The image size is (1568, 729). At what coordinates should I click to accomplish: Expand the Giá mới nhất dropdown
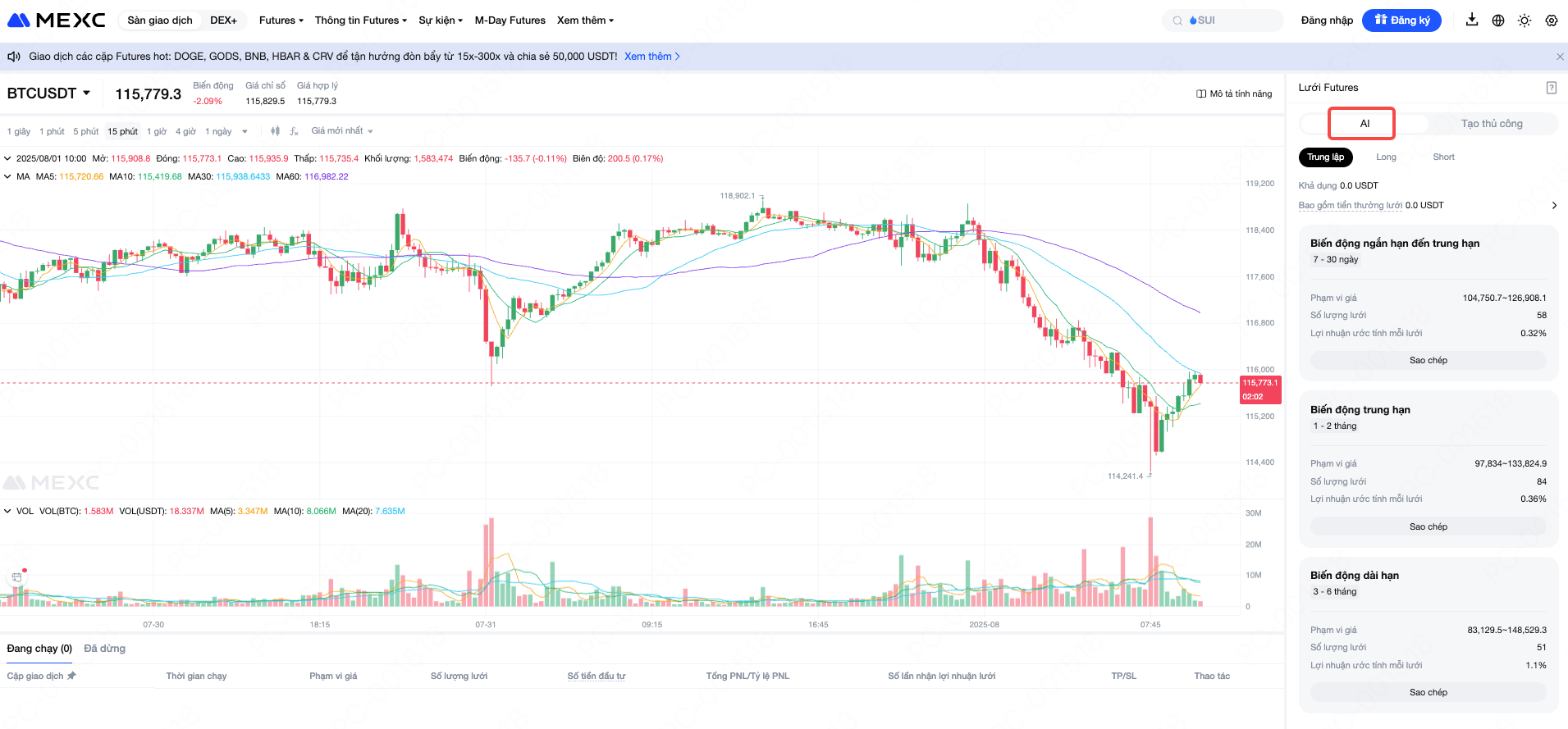(342, 131)
